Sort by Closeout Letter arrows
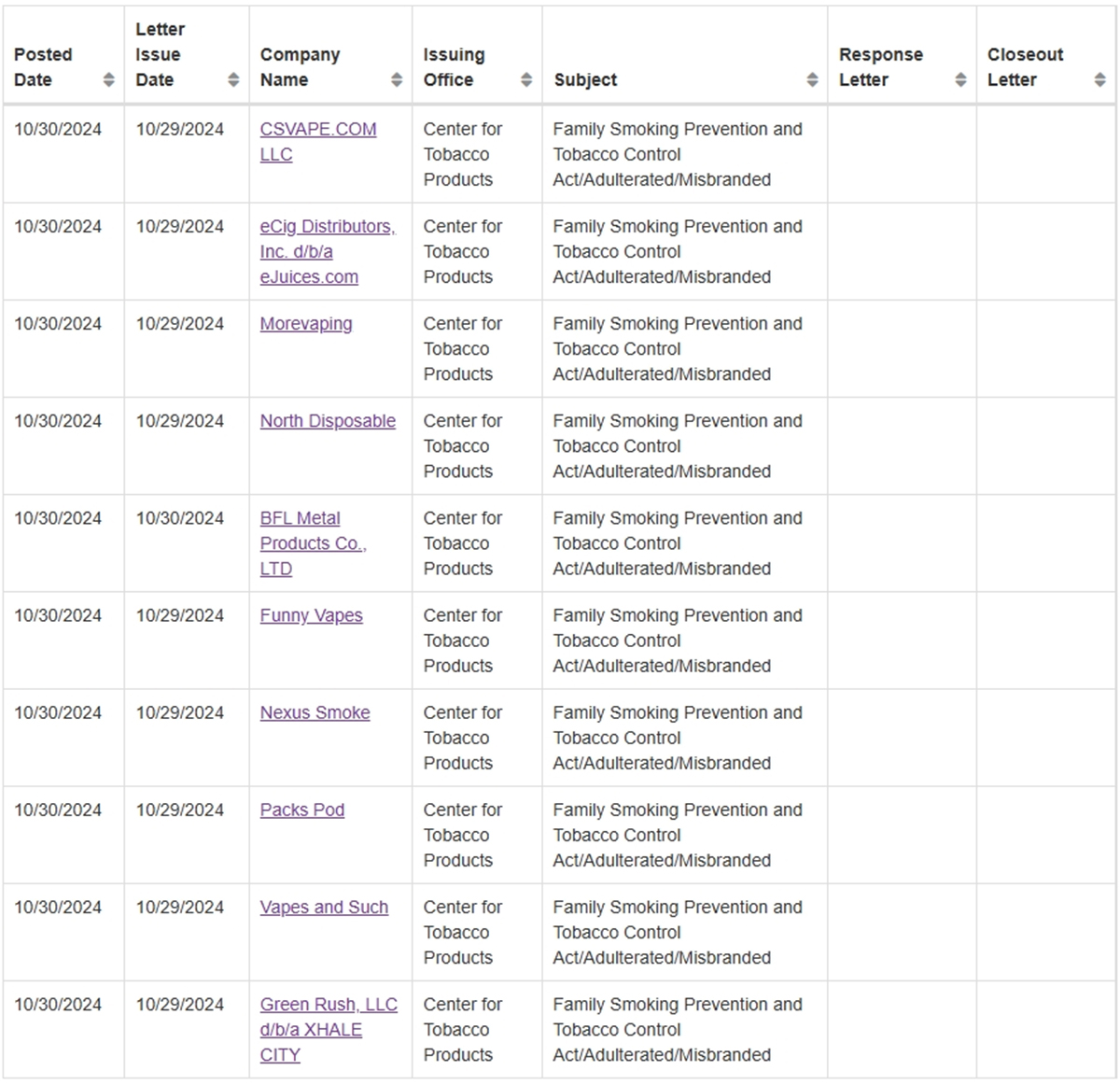Image resolution: width=1120 pixels, height=1085 pixels. tap(1099, 79)
